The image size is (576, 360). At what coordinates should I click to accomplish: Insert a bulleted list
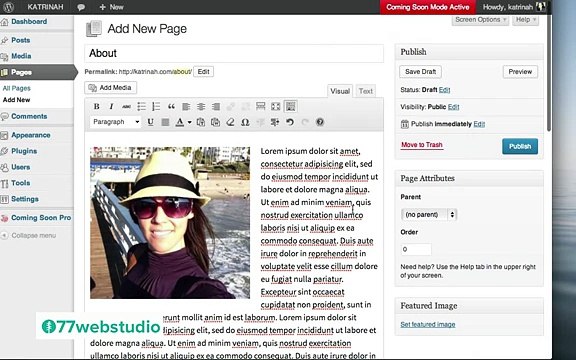coord(141,107)
